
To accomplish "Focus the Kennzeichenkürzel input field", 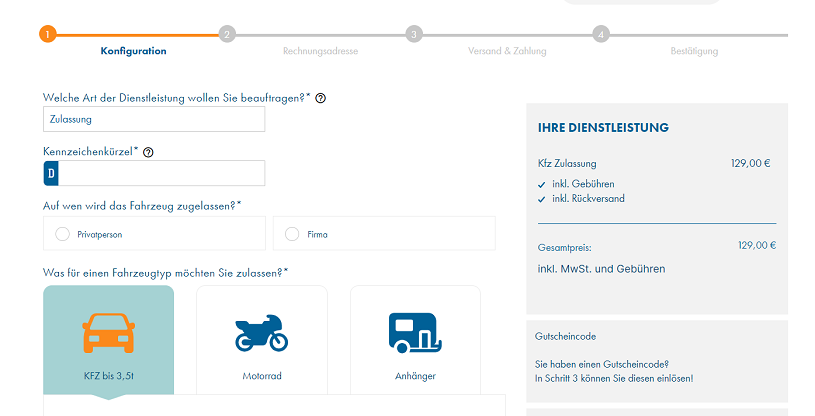I will 161,173.
